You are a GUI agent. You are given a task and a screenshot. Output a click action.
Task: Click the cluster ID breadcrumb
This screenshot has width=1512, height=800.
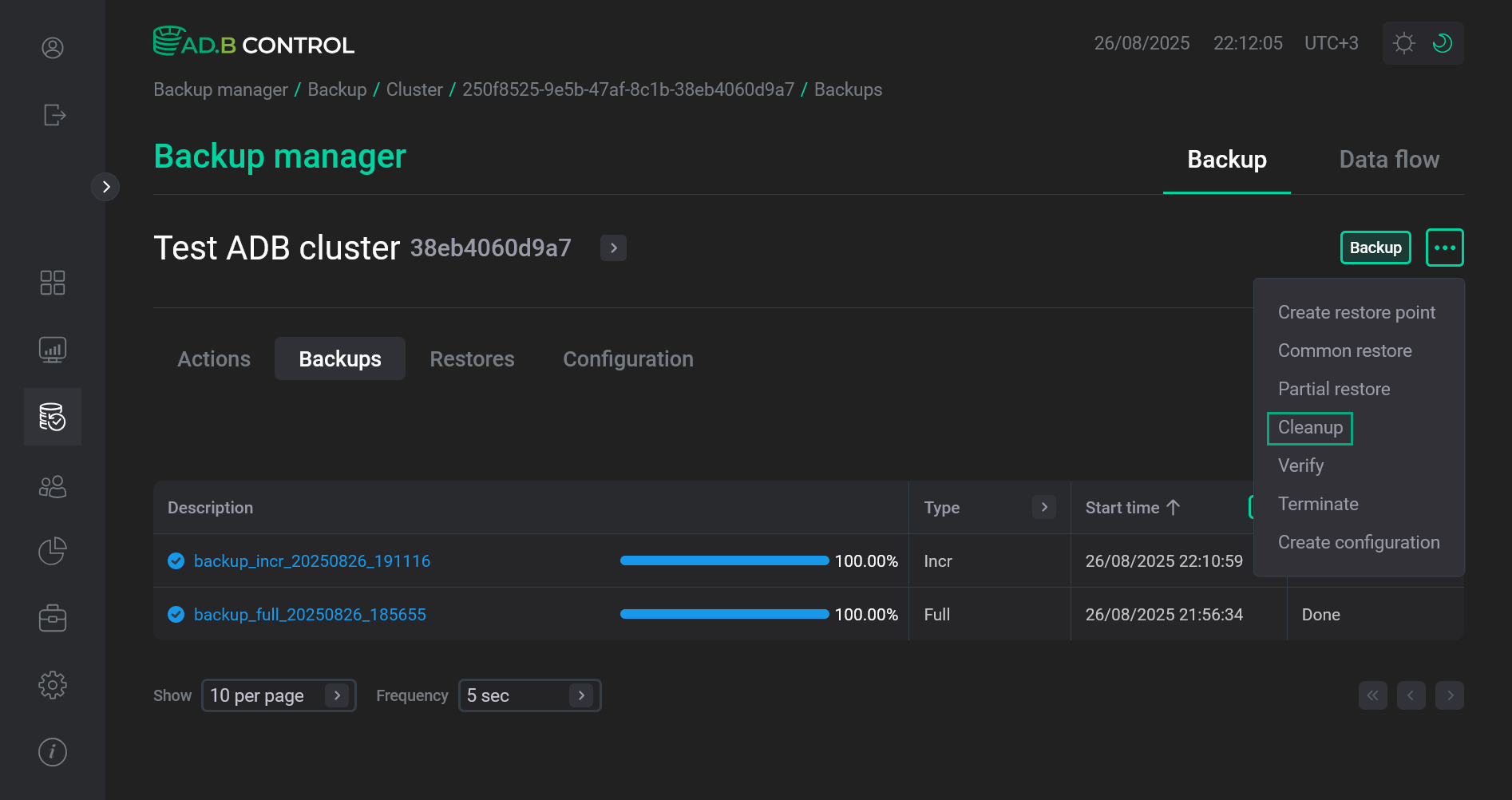[x=627, y=89]
